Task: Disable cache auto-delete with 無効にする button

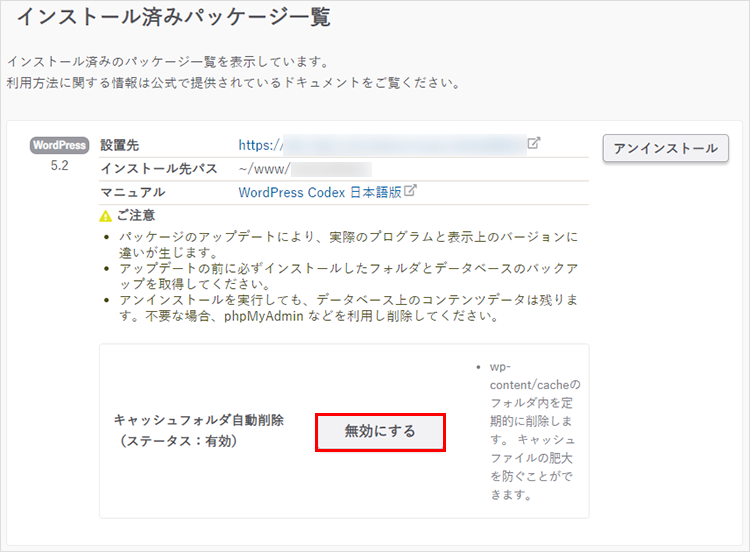Action: point(380,431)
